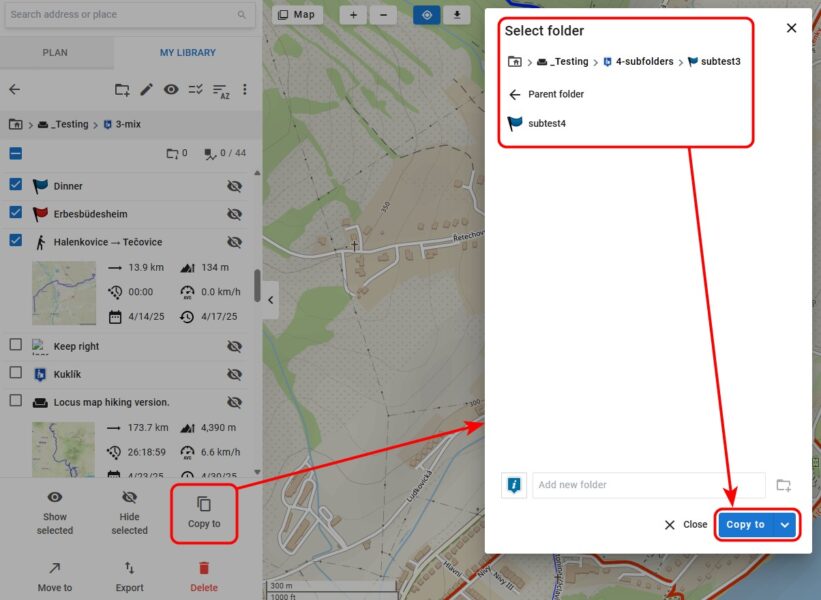Uncheck the Dinner checkbox
This screenshot has height=600, width=821.
click(16, 185)
